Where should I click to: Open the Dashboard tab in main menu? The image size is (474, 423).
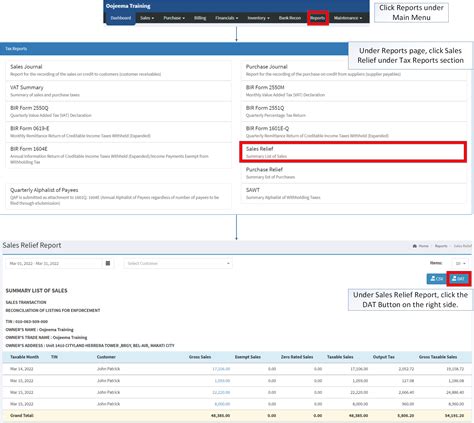click(121, 18)
